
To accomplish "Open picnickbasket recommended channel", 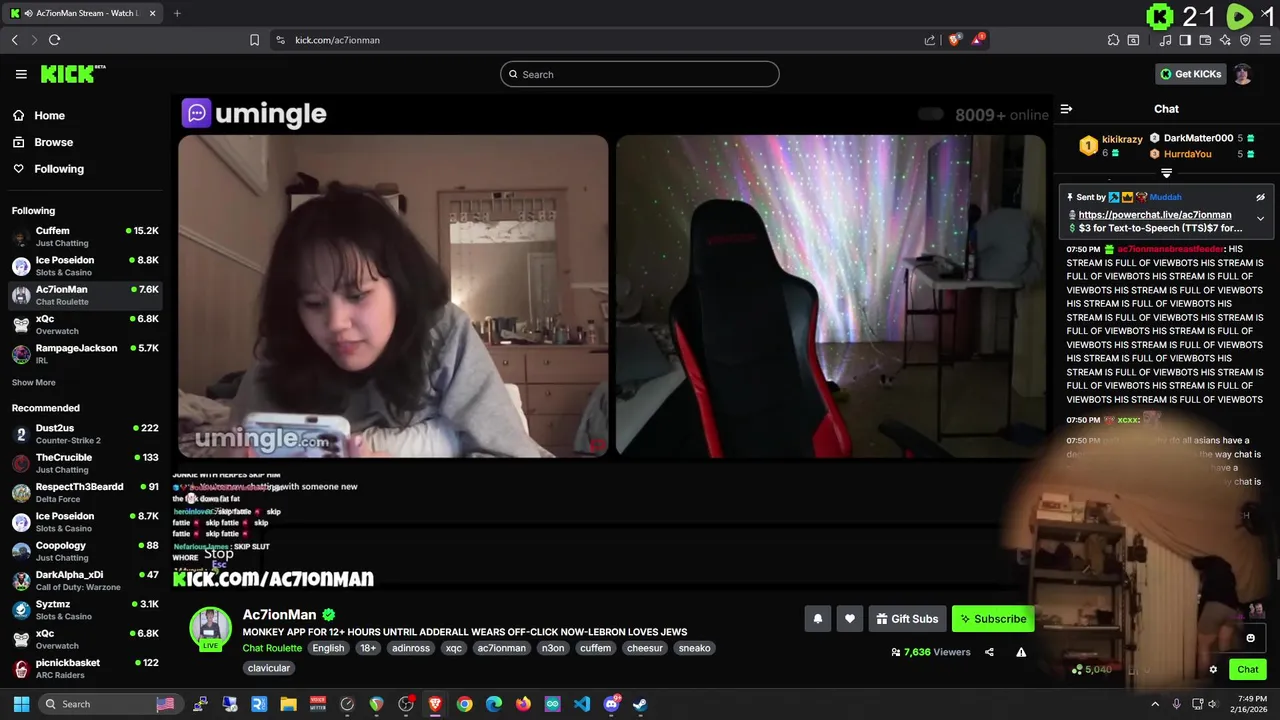I will coord(85,669).
